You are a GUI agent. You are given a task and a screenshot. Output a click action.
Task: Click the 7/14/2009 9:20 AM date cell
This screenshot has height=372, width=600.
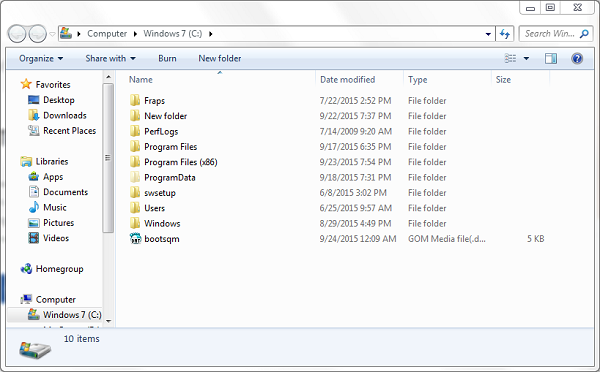(x=355, y=132)
